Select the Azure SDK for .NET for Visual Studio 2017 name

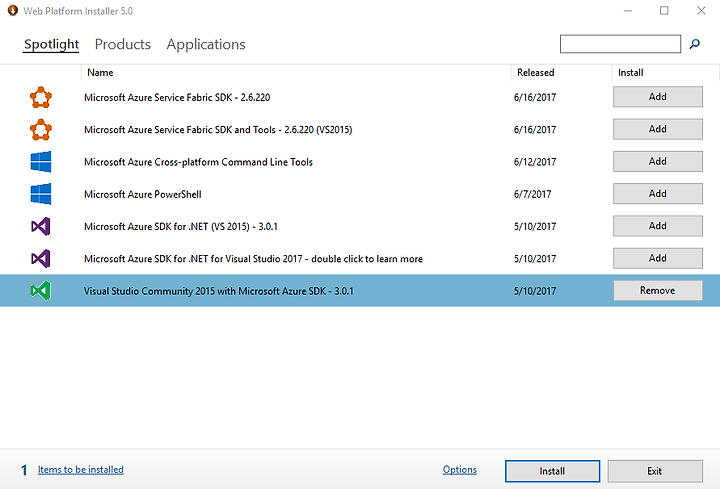pos(253,259)
